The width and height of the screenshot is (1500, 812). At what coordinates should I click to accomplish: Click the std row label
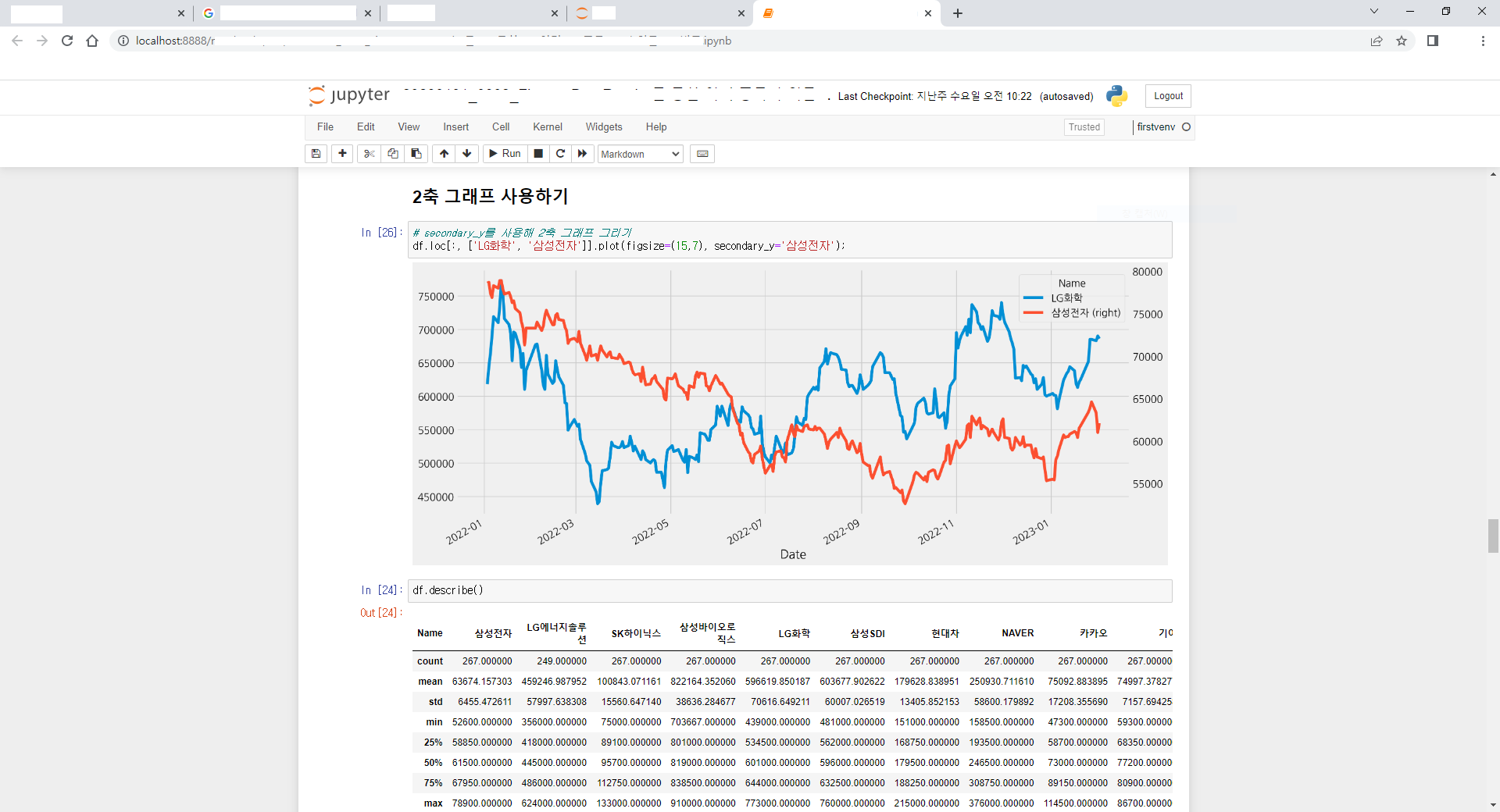click(x=436, y=702)
